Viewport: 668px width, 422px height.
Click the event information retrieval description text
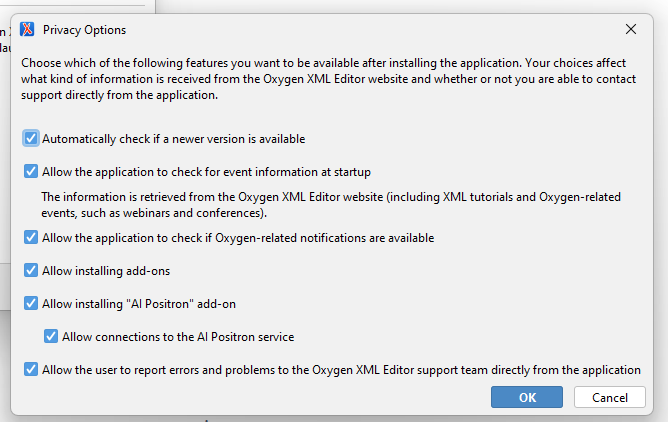click(330, 205)
